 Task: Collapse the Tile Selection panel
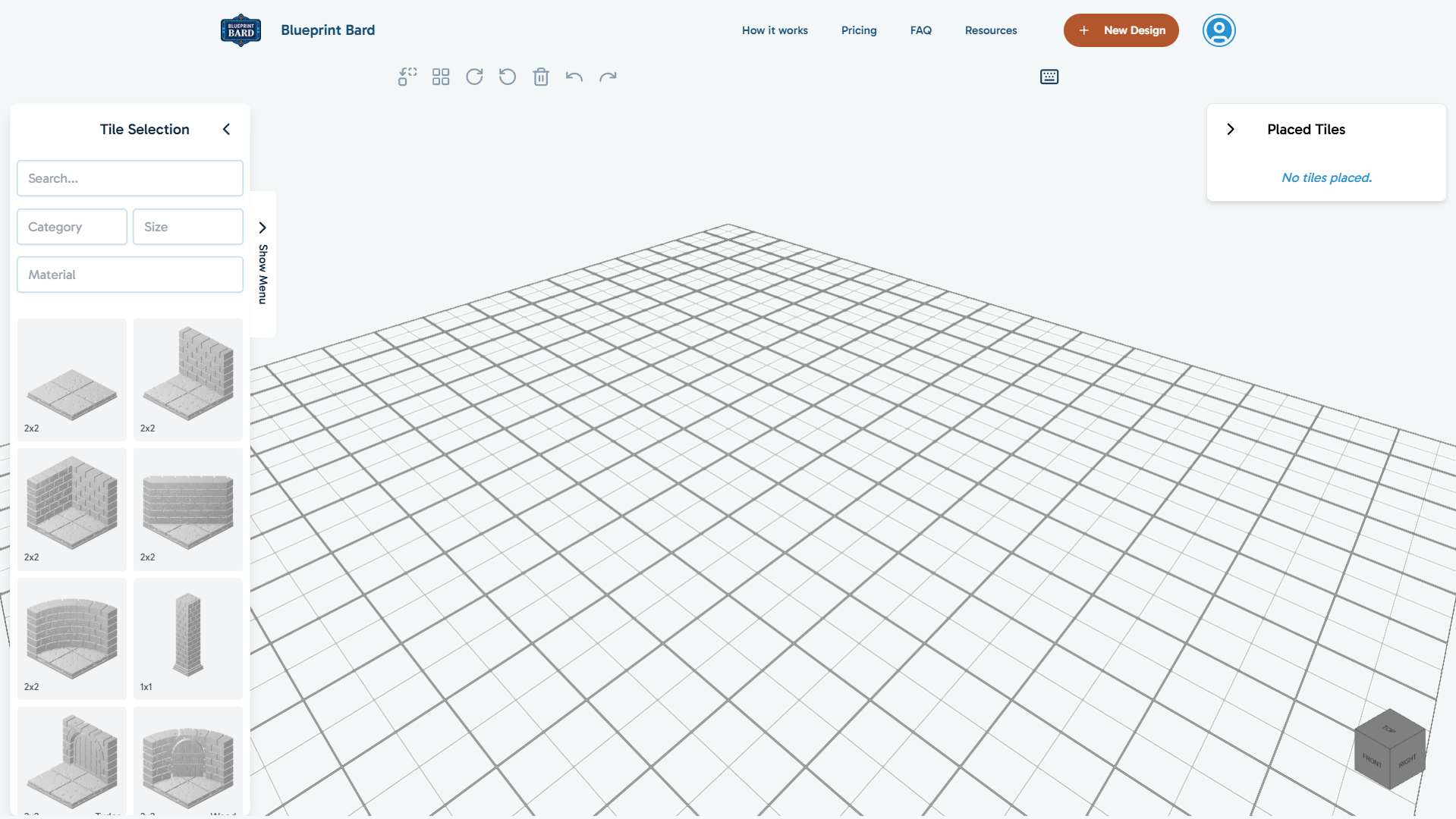pos(226,129)
